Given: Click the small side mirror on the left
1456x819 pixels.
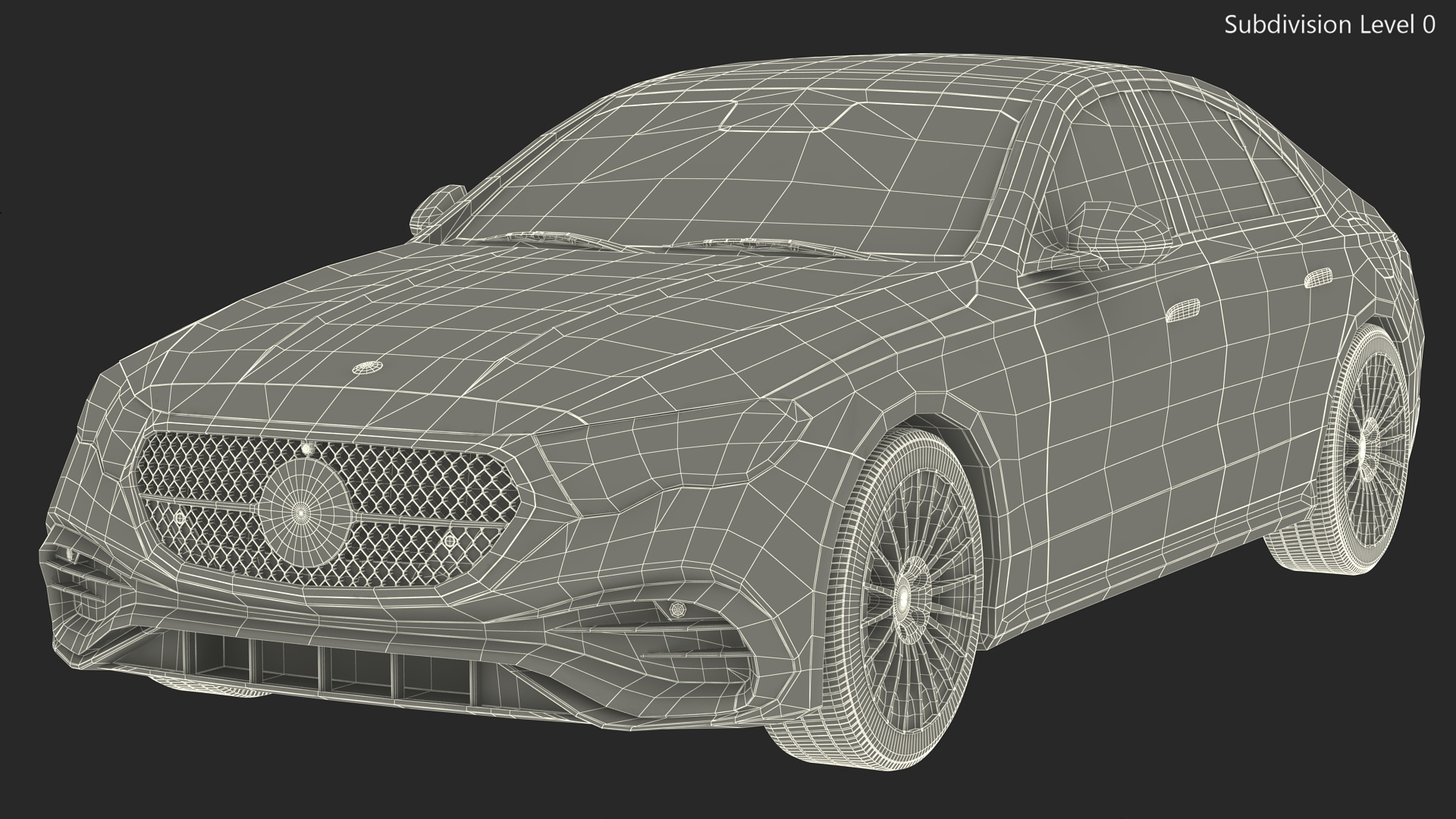Looking at the screenshot, I should [x=438, y=208].
